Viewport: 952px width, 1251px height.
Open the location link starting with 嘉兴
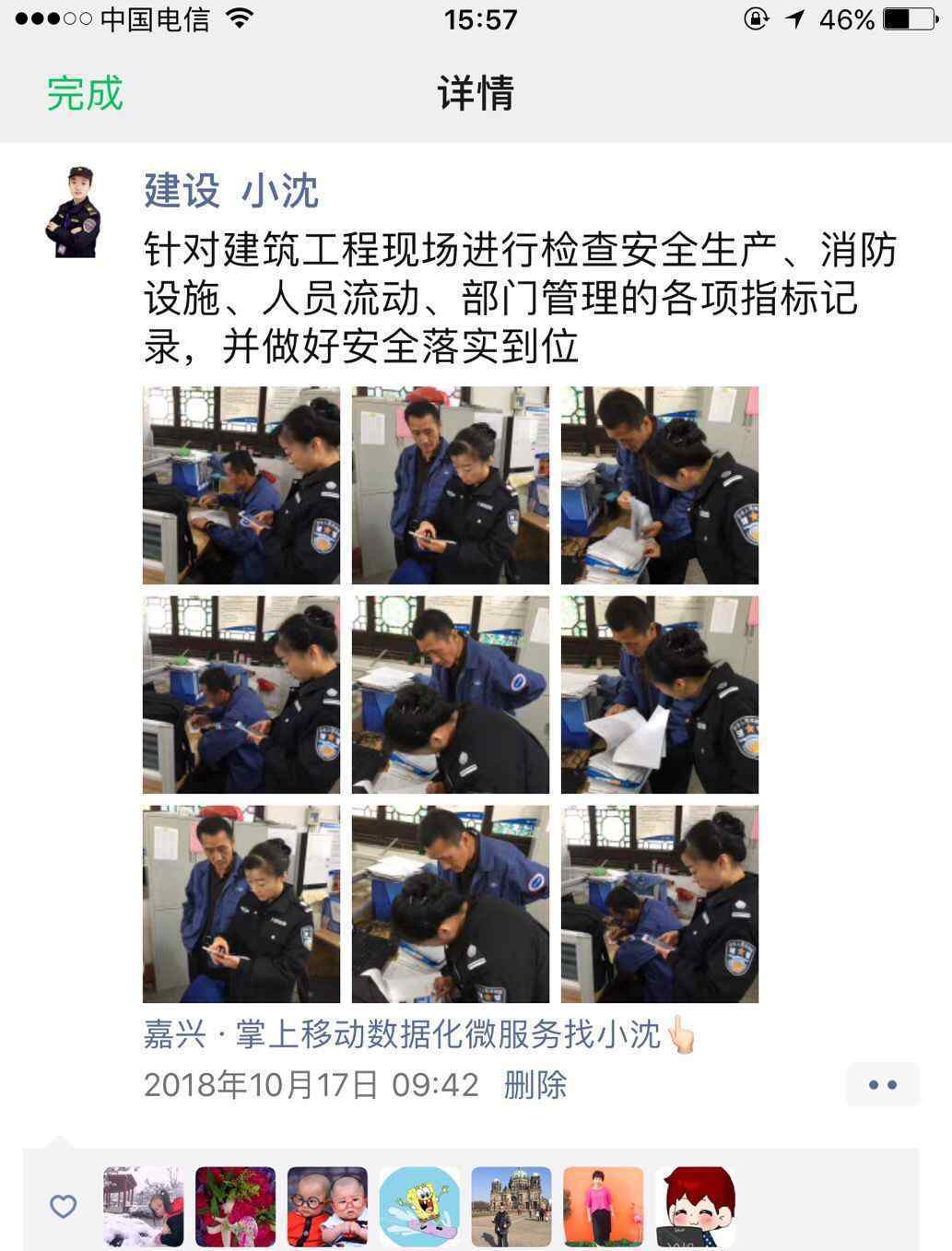click(418, 1034)
